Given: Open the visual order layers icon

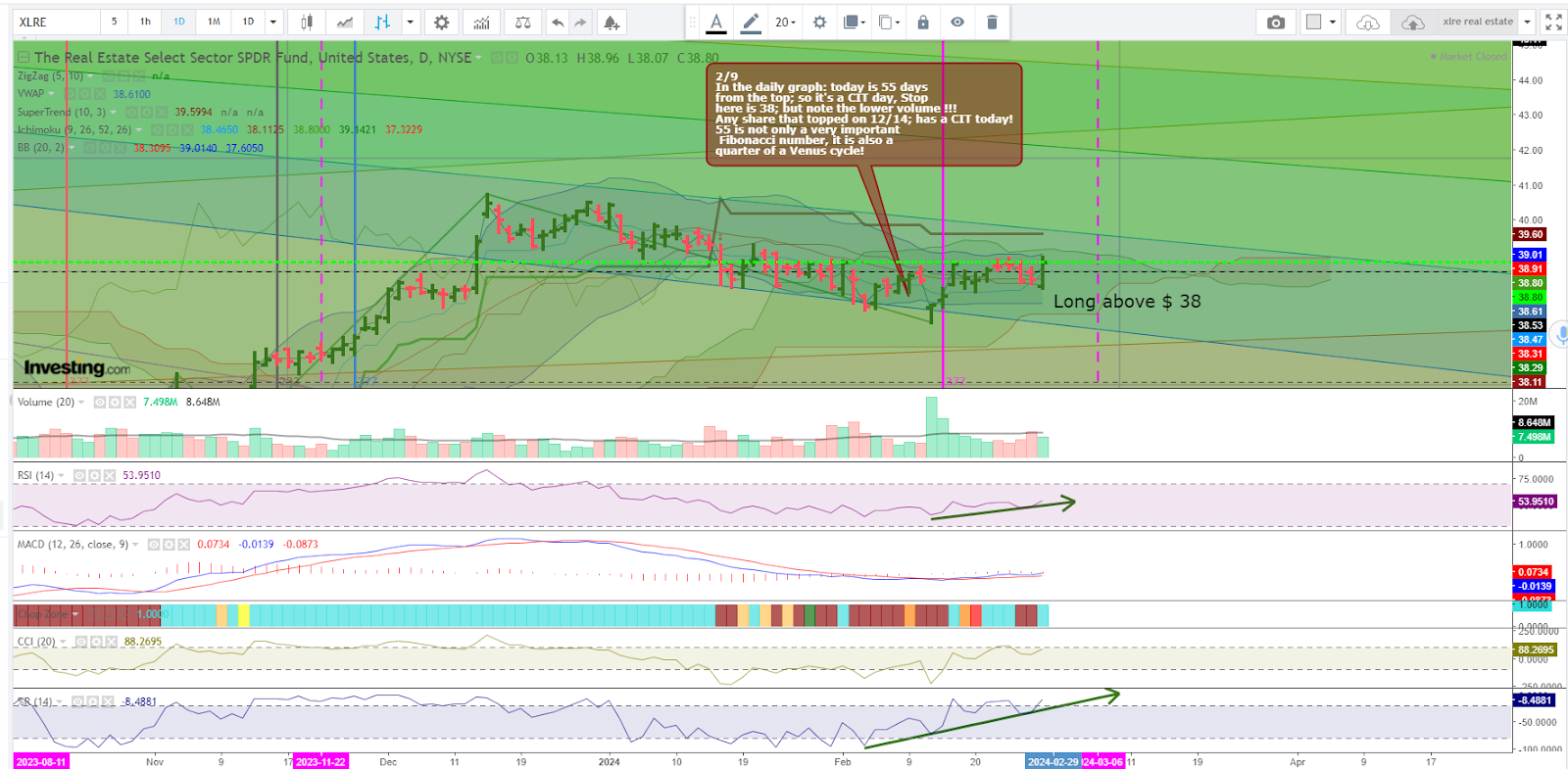Looking at the screenshot, I should pos(855,22).
